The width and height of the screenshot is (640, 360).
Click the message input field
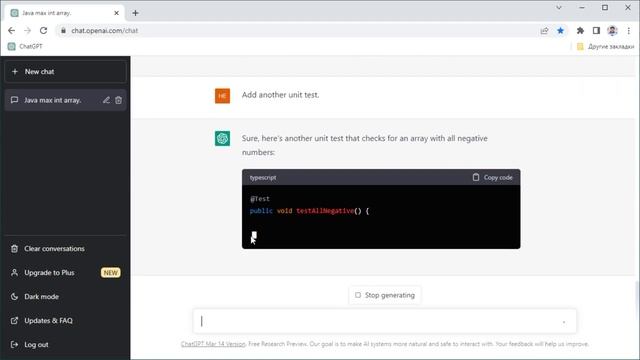coord(384,322)
